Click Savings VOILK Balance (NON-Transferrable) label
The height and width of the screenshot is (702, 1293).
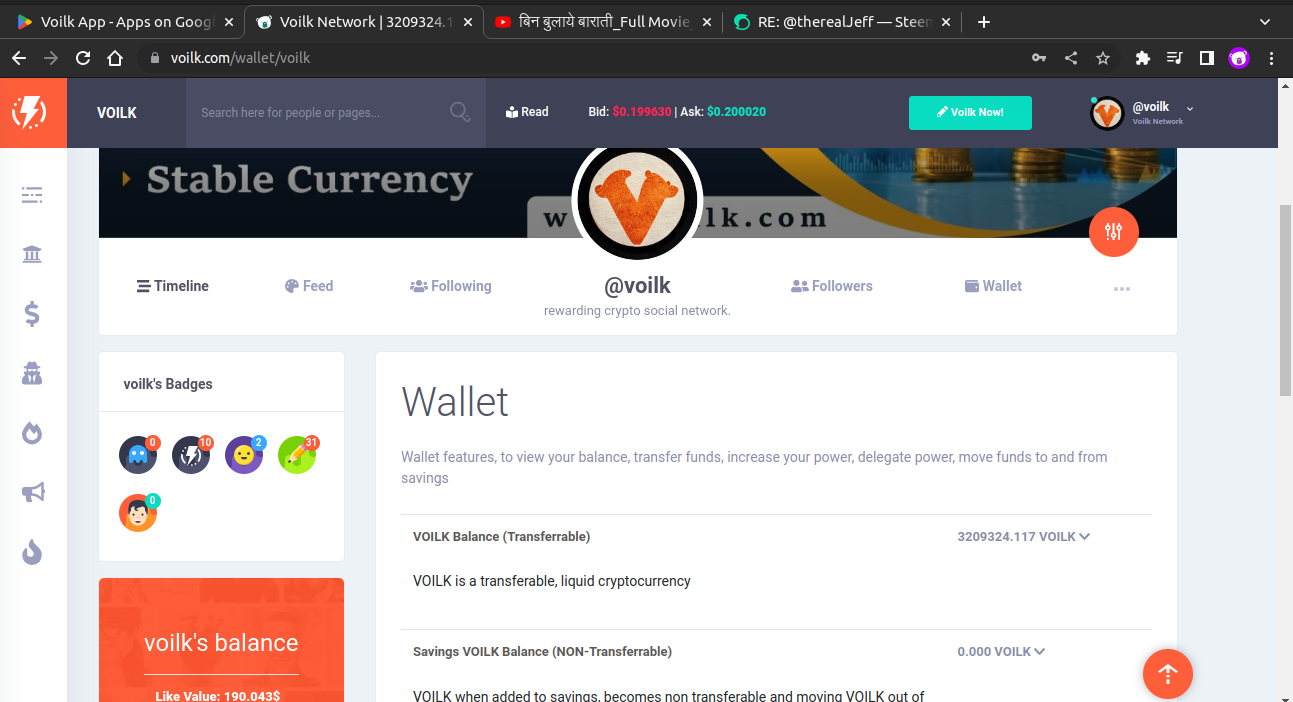pos(543,652)
